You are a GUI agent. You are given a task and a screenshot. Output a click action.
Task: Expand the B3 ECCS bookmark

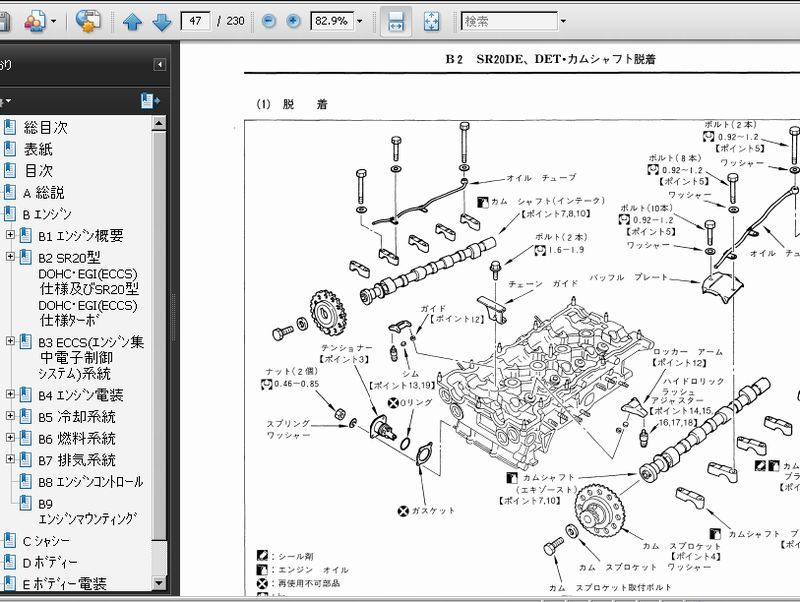tap(10, 341)
